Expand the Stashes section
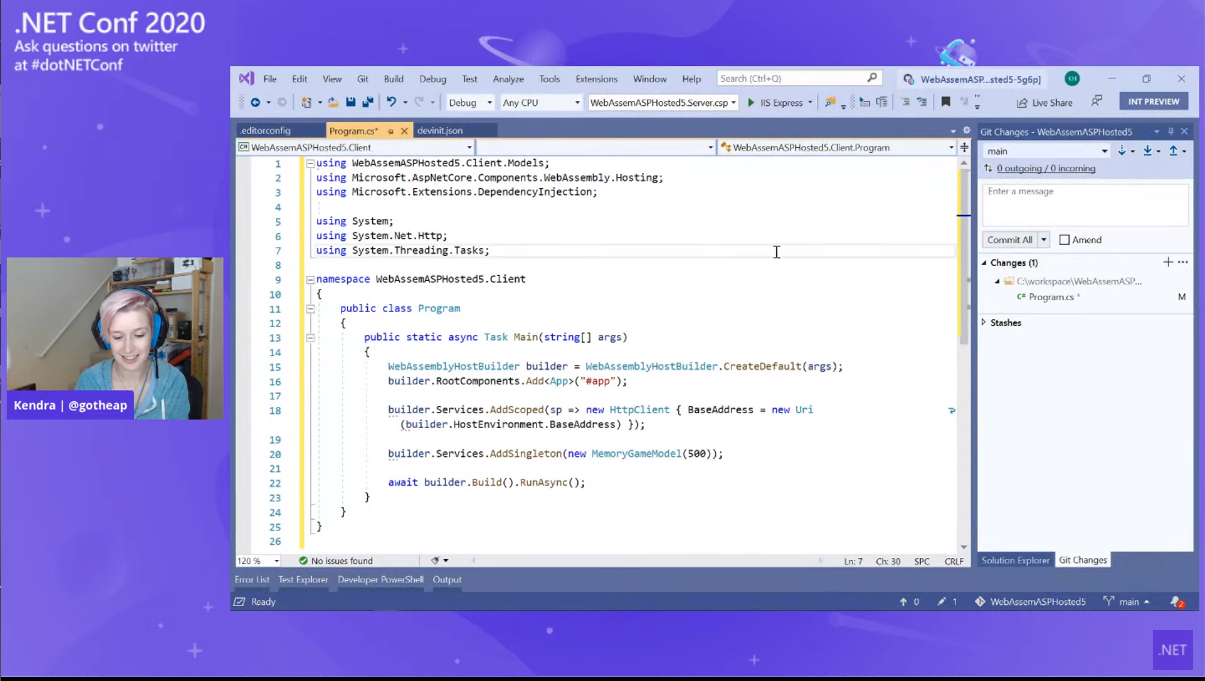 click(x=984, y=323)
